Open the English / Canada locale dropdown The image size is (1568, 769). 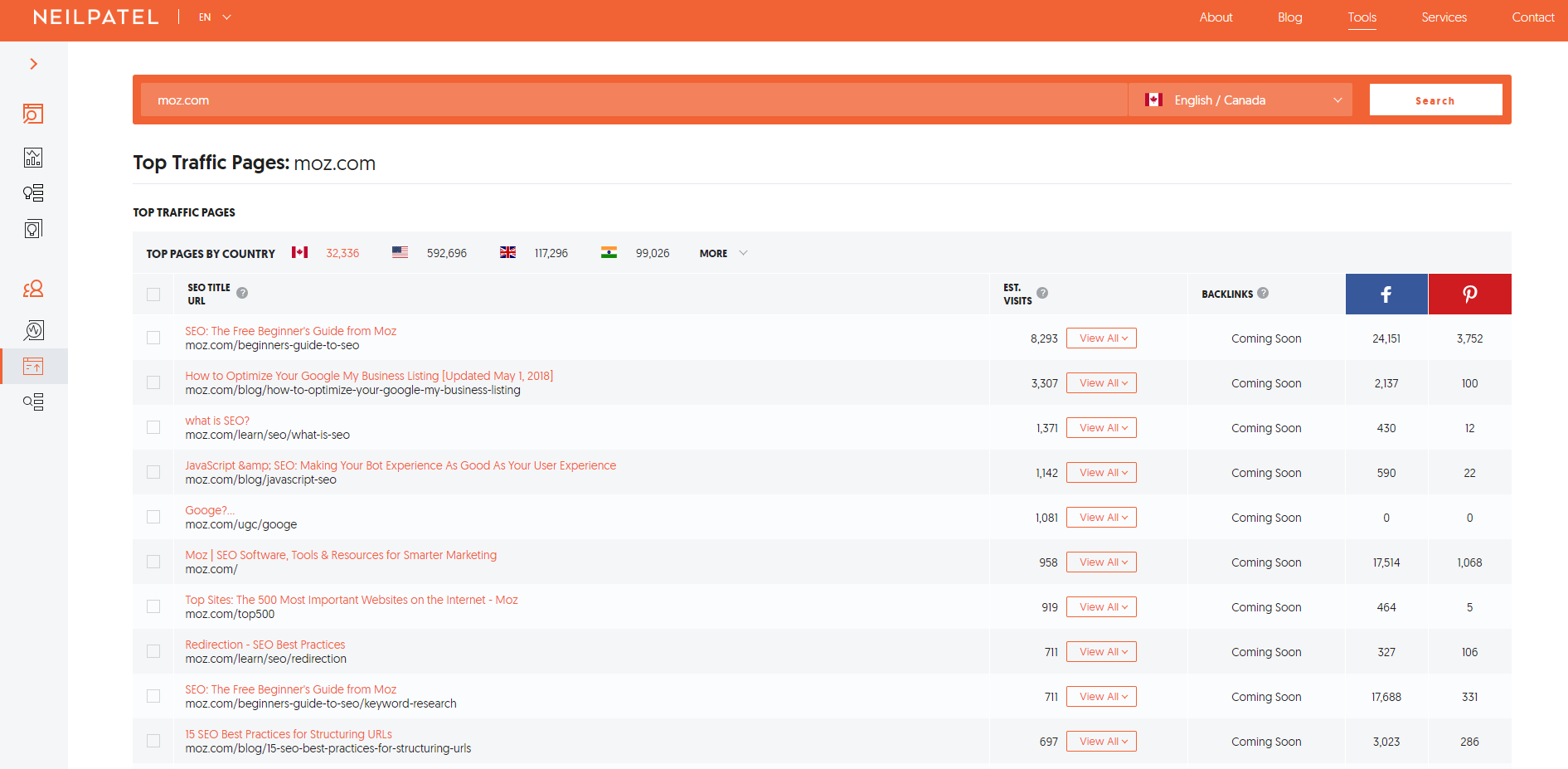tap(1240, 100)
